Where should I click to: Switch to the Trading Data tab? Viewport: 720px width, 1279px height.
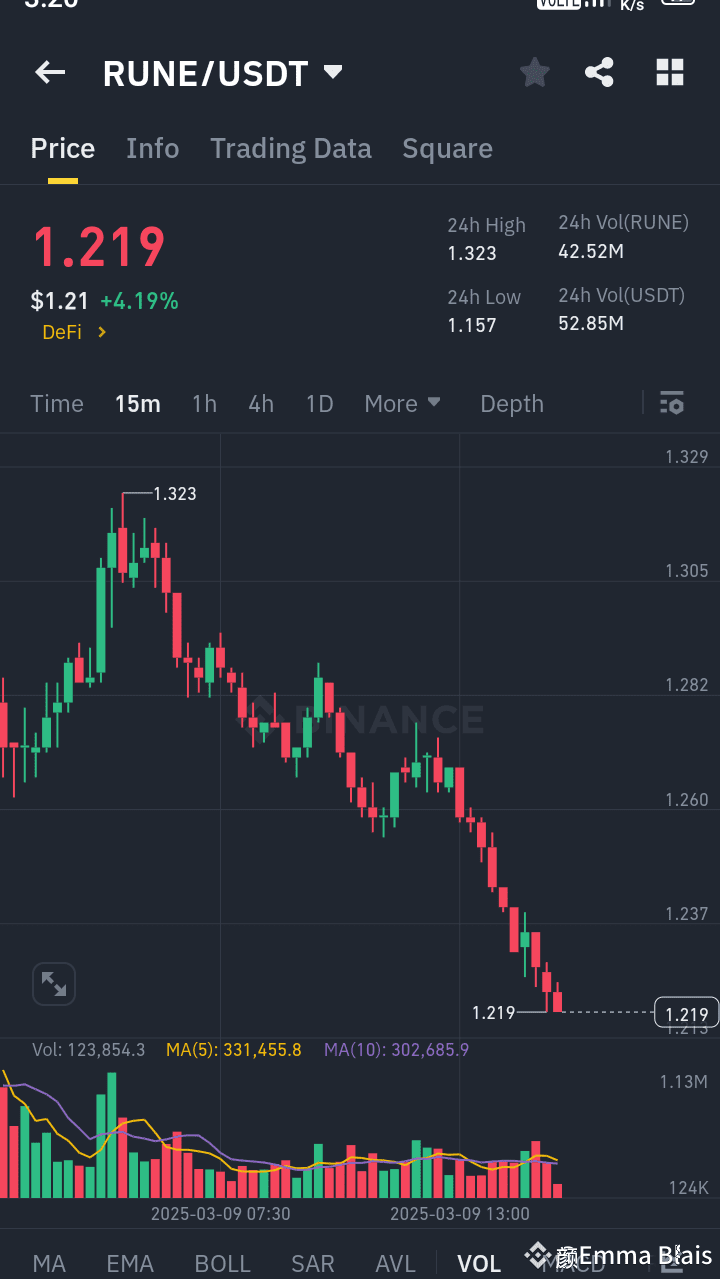(290, 148)
